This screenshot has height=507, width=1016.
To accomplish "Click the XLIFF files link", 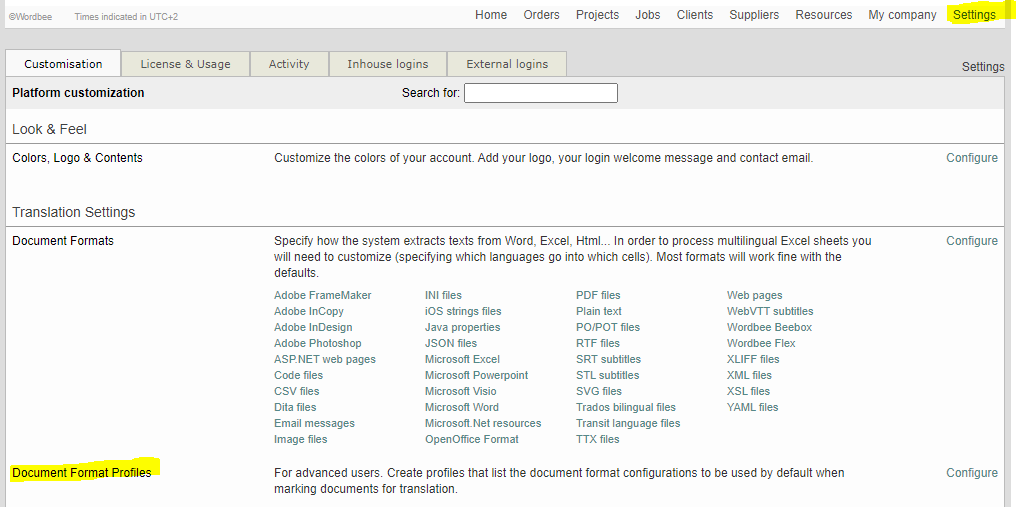I will tap(753, 359).
